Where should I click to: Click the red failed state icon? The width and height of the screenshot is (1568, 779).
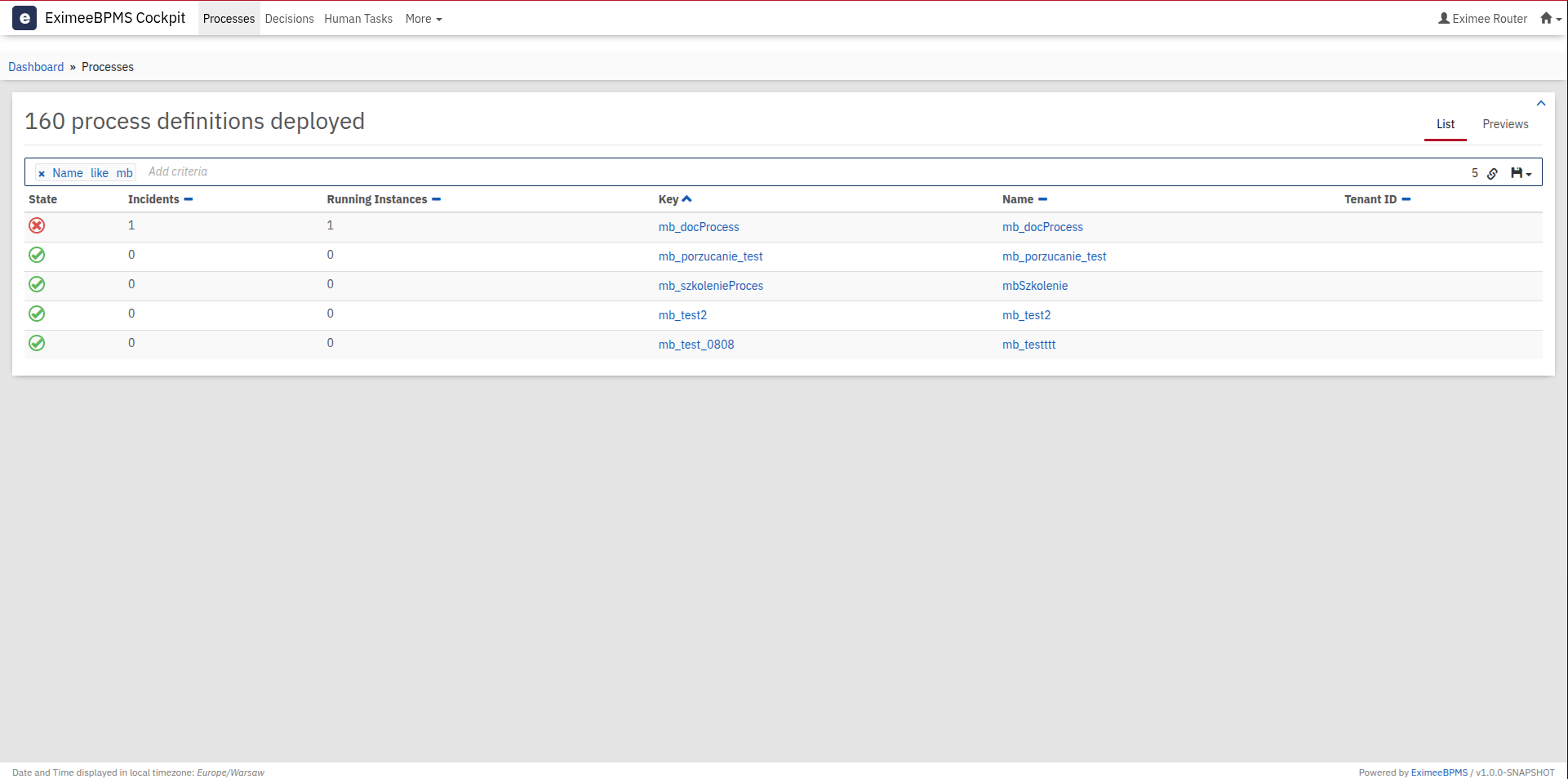[37, 225]
